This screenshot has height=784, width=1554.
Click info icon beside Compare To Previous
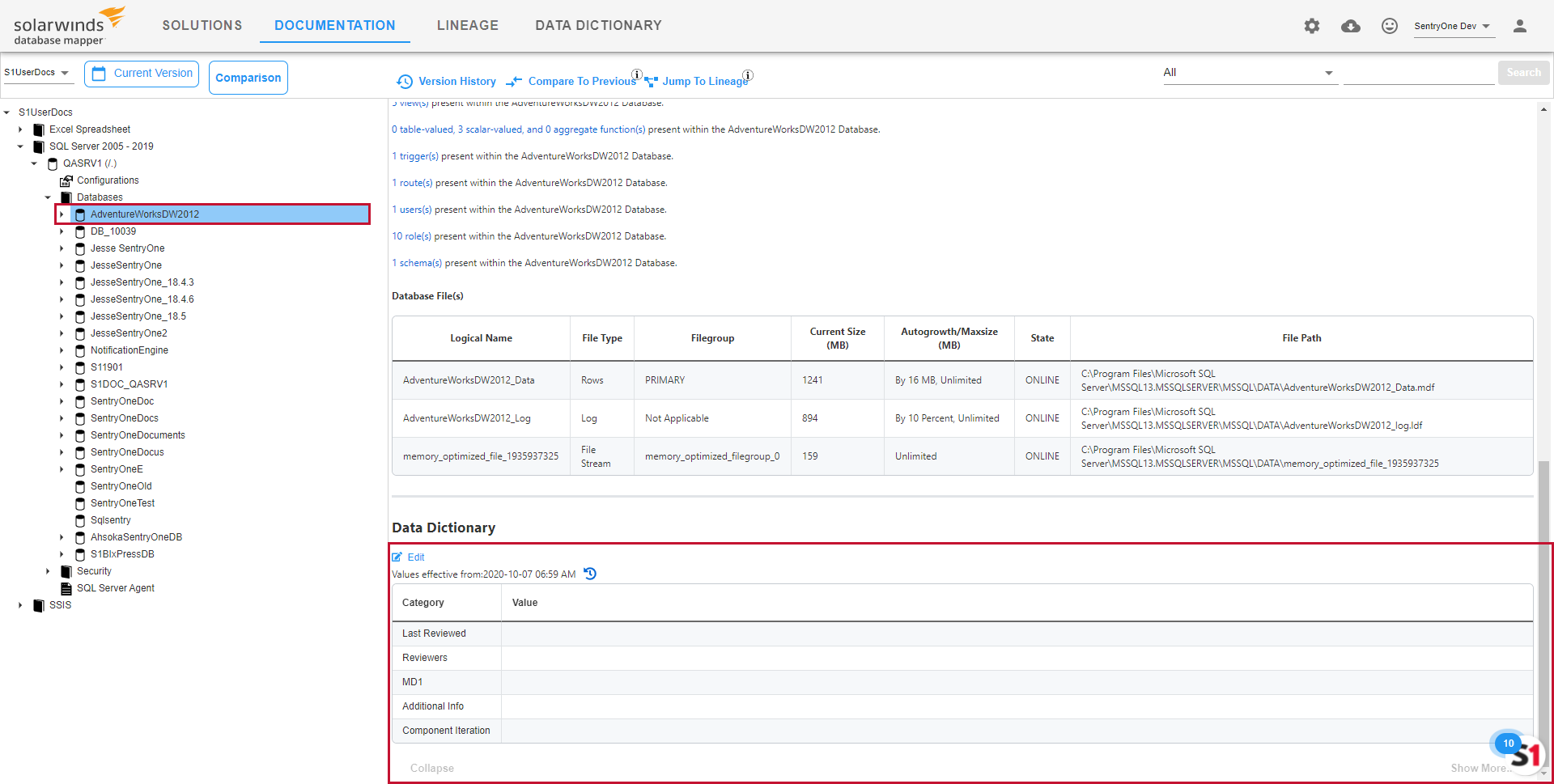(x=637, y=74)
